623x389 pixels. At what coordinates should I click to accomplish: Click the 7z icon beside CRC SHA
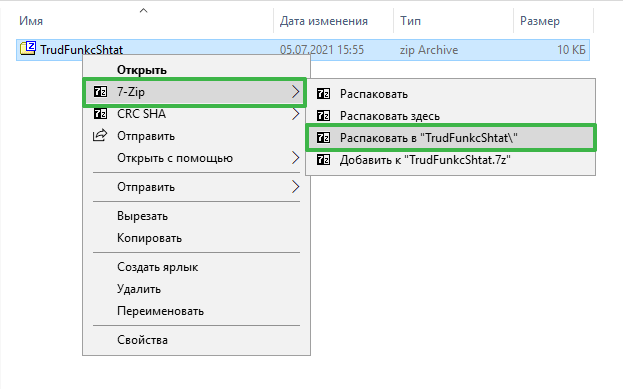coord(100,114)
